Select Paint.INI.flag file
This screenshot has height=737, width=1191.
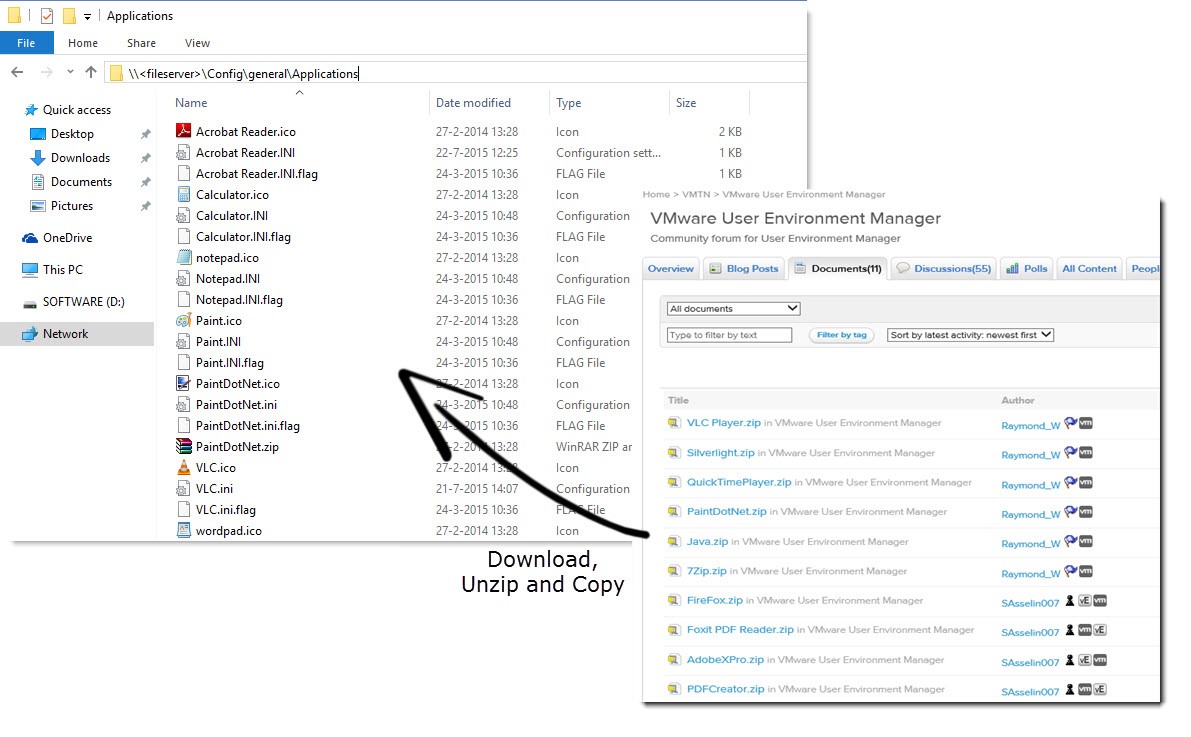click(x=229, y=363)
